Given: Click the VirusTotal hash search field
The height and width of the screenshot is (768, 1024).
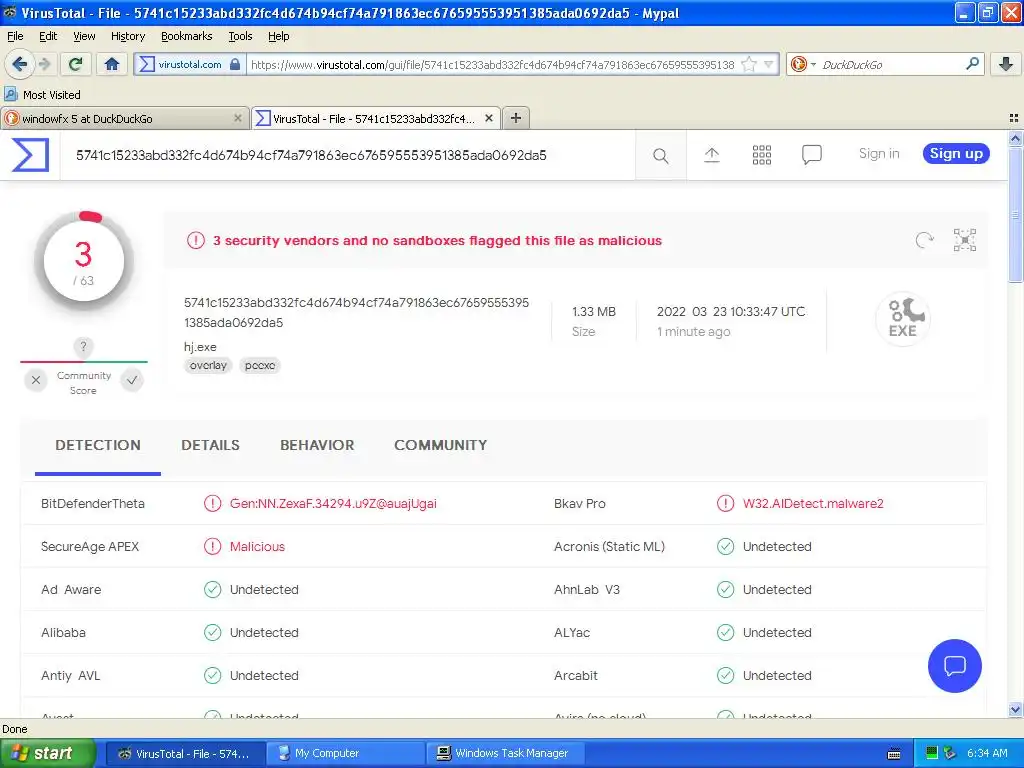Looking at the screenshot, I should tap(347, 155).
